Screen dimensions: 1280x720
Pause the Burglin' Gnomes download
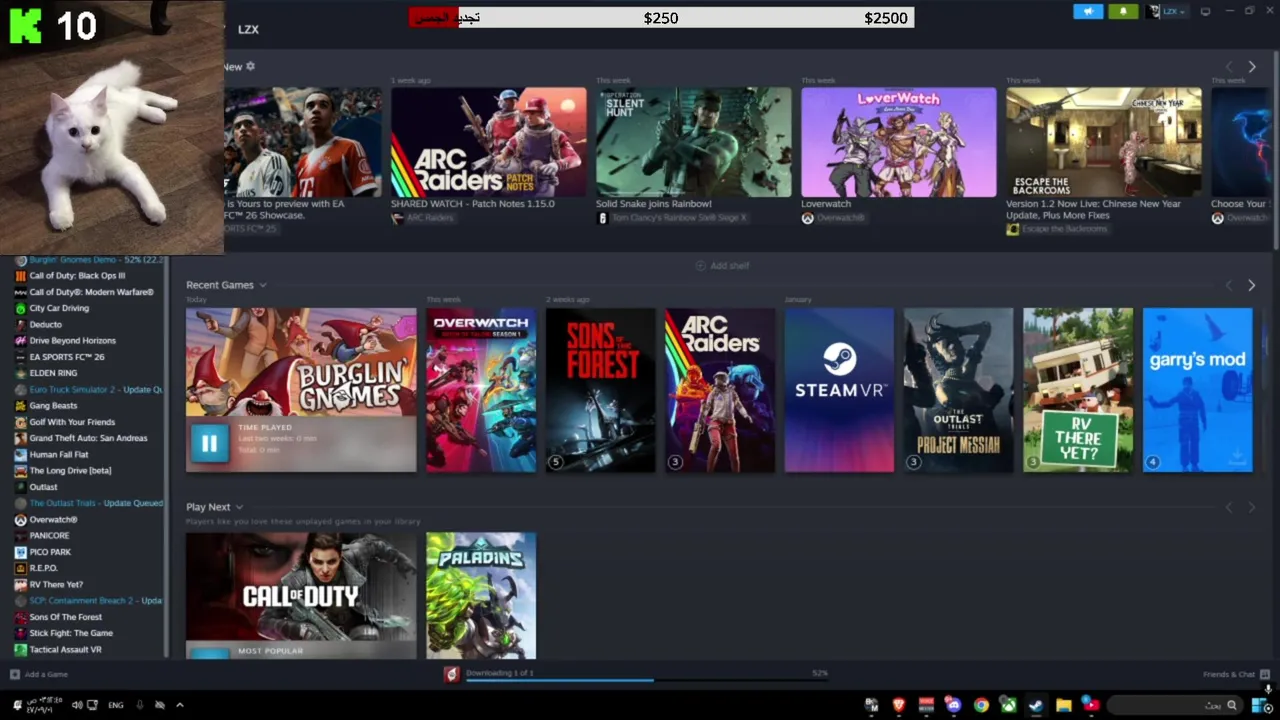click(x=209, y=444)
